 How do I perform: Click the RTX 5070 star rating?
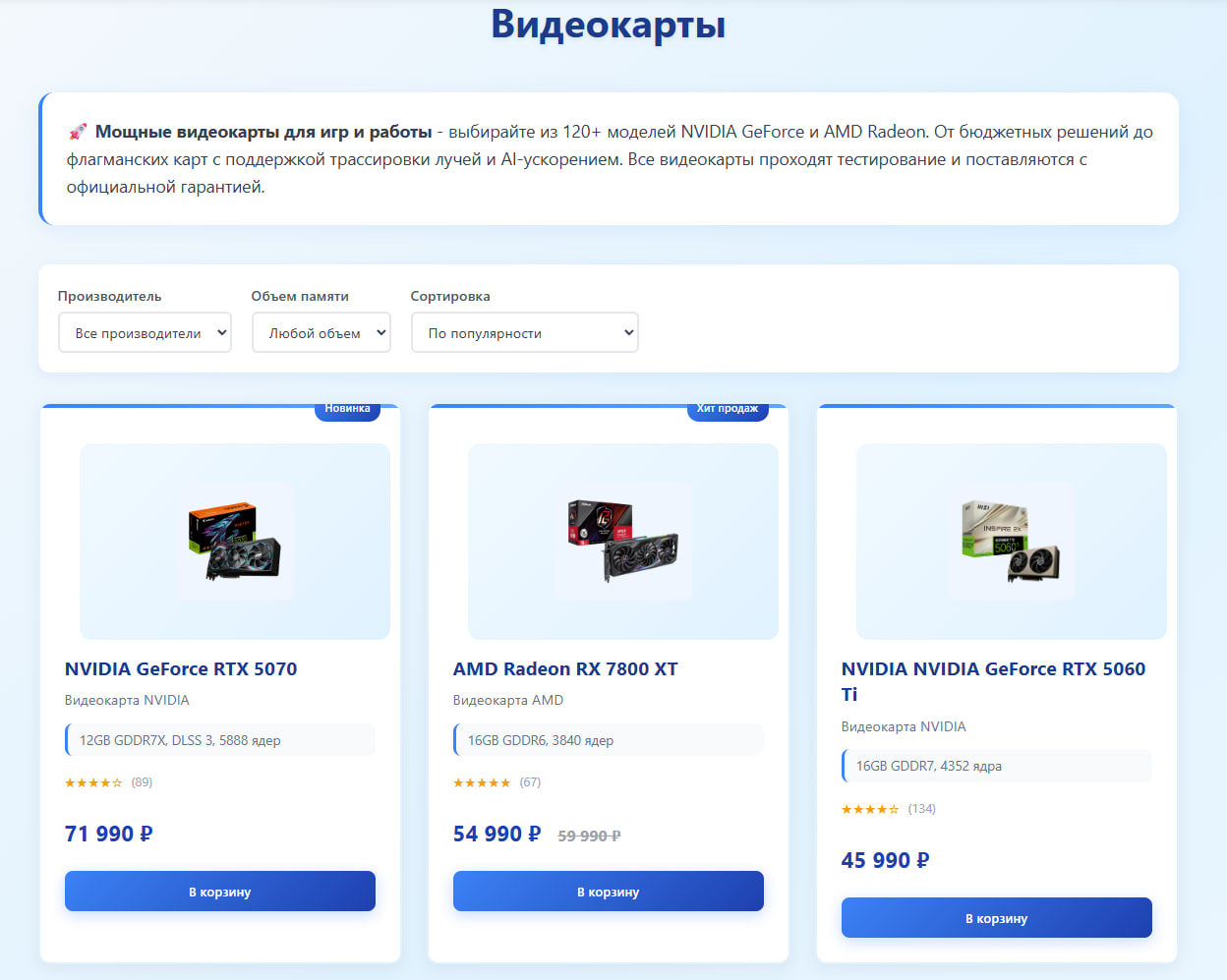coord(93,783)
